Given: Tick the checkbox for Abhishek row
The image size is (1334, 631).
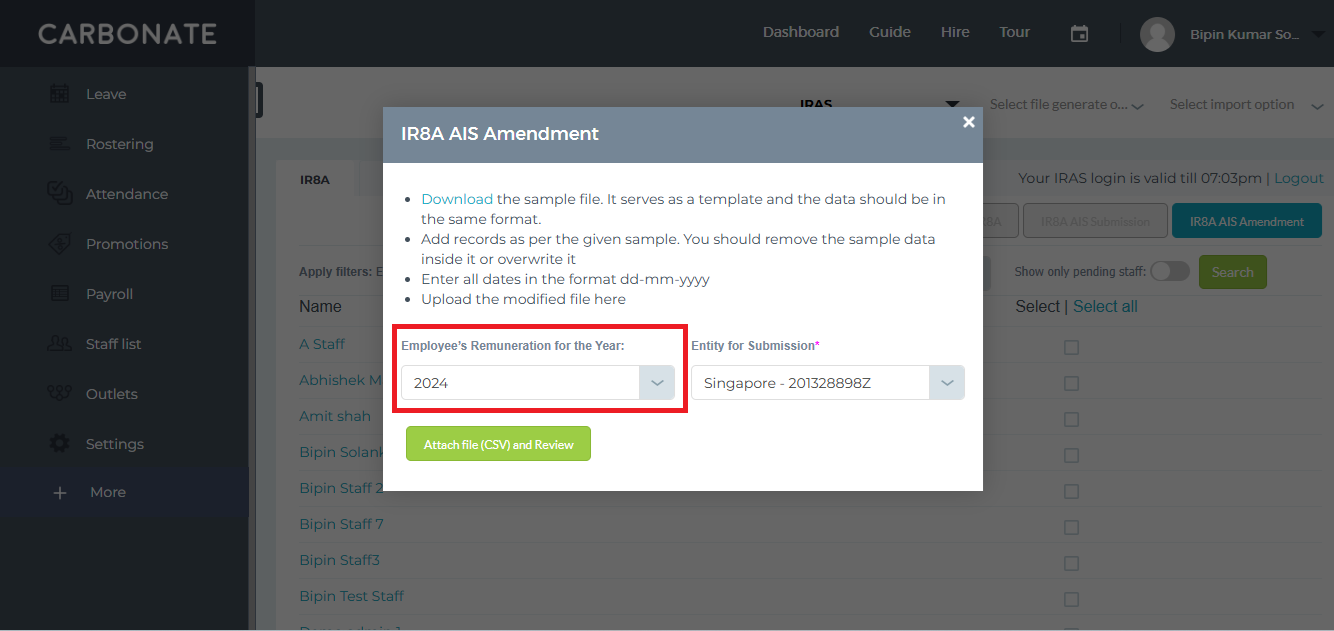Looking at the screenshot, I should point(1071,383).
